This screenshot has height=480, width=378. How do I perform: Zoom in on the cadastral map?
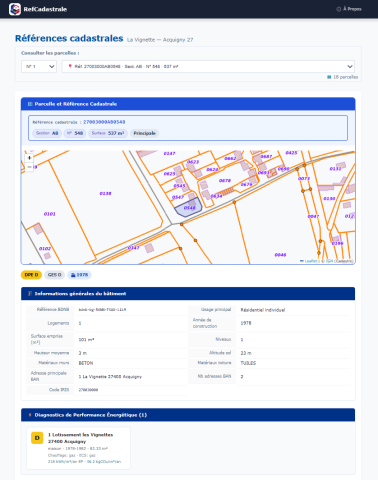(29, 158)
